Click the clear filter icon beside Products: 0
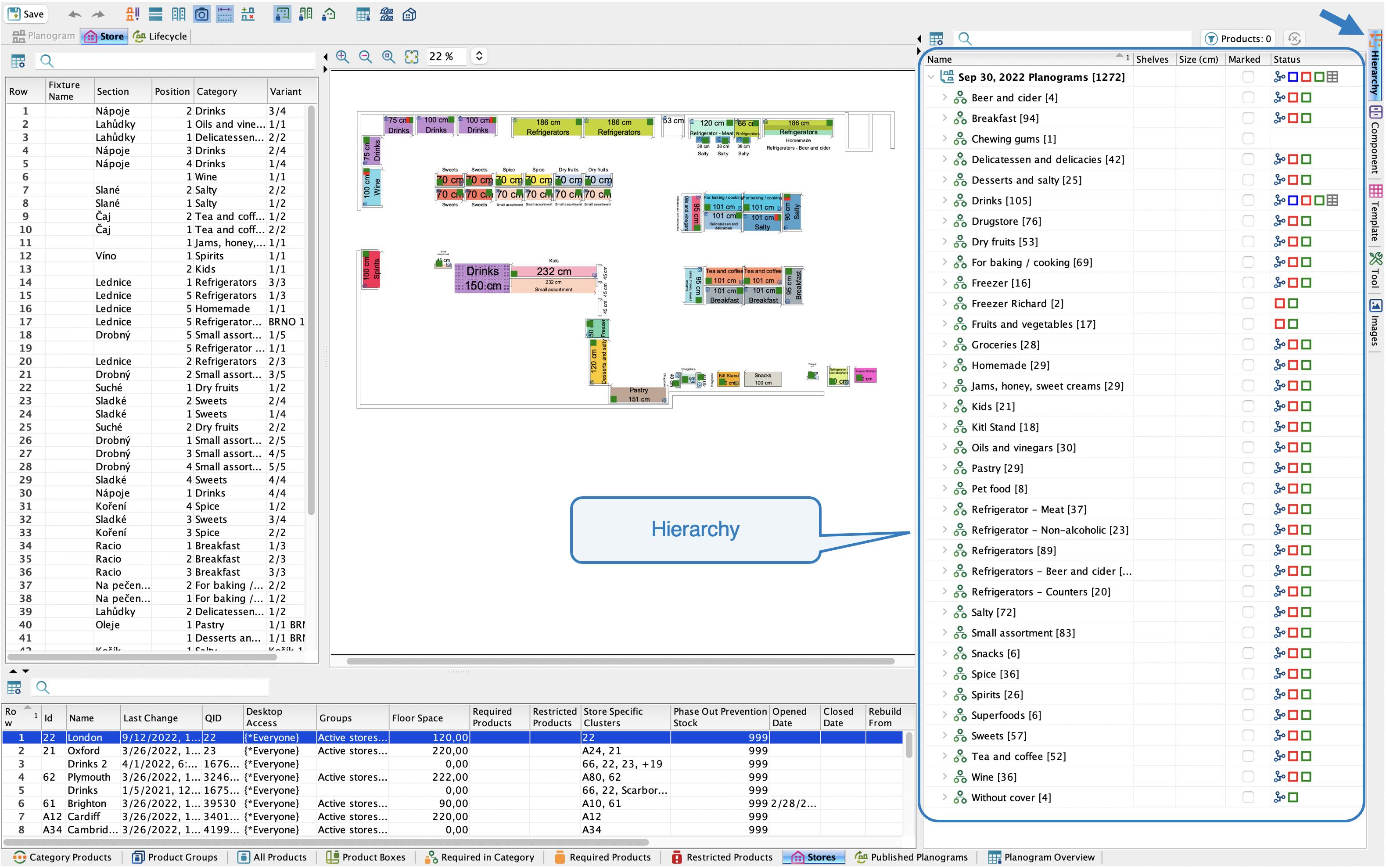 [x=1294, y=39]
